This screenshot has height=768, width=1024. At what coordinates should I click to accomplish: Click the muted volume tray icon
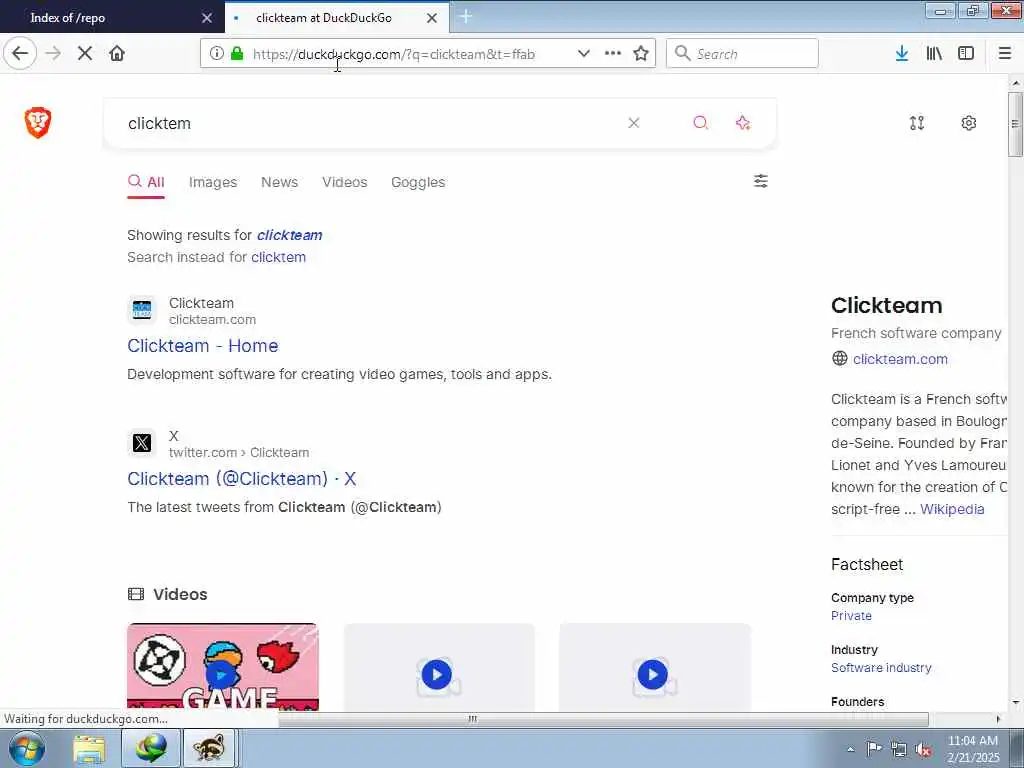[x=924, y=749]
